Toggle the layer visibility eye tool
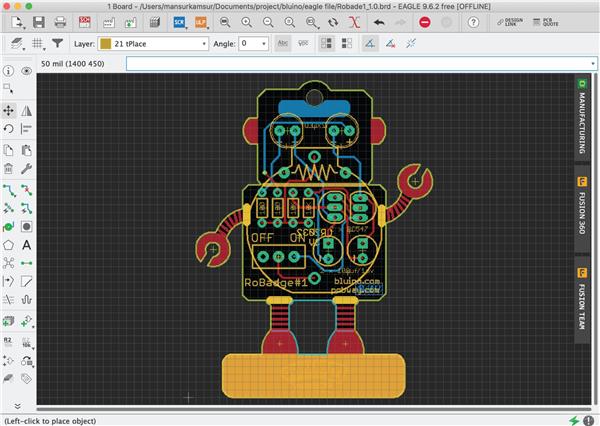Screen dimensions: 600x426 [x=27, y=71]
